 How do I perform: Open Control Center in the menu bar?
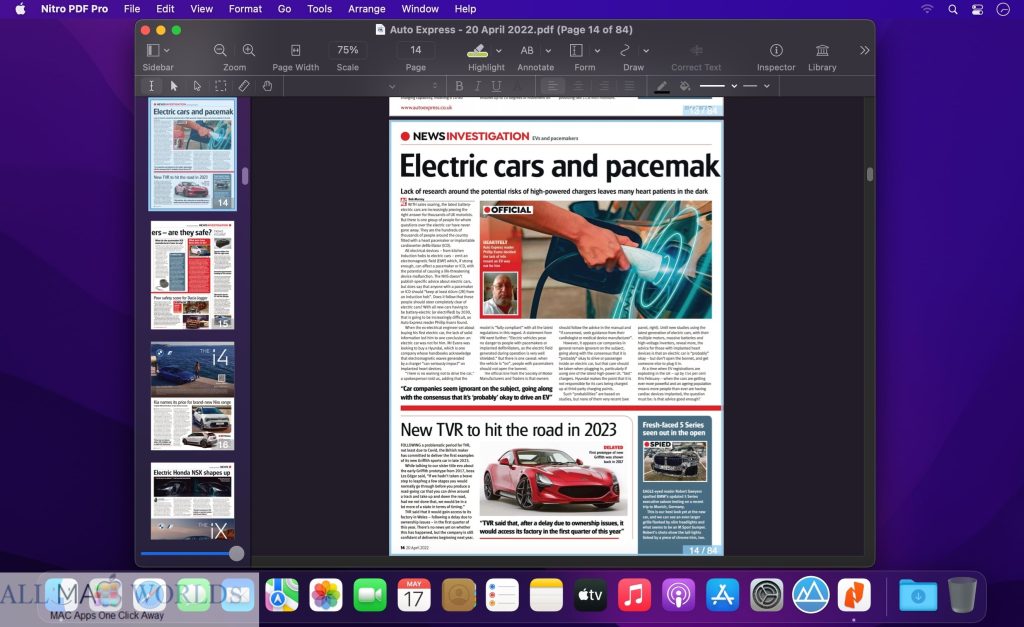click(x=978, y=9)
